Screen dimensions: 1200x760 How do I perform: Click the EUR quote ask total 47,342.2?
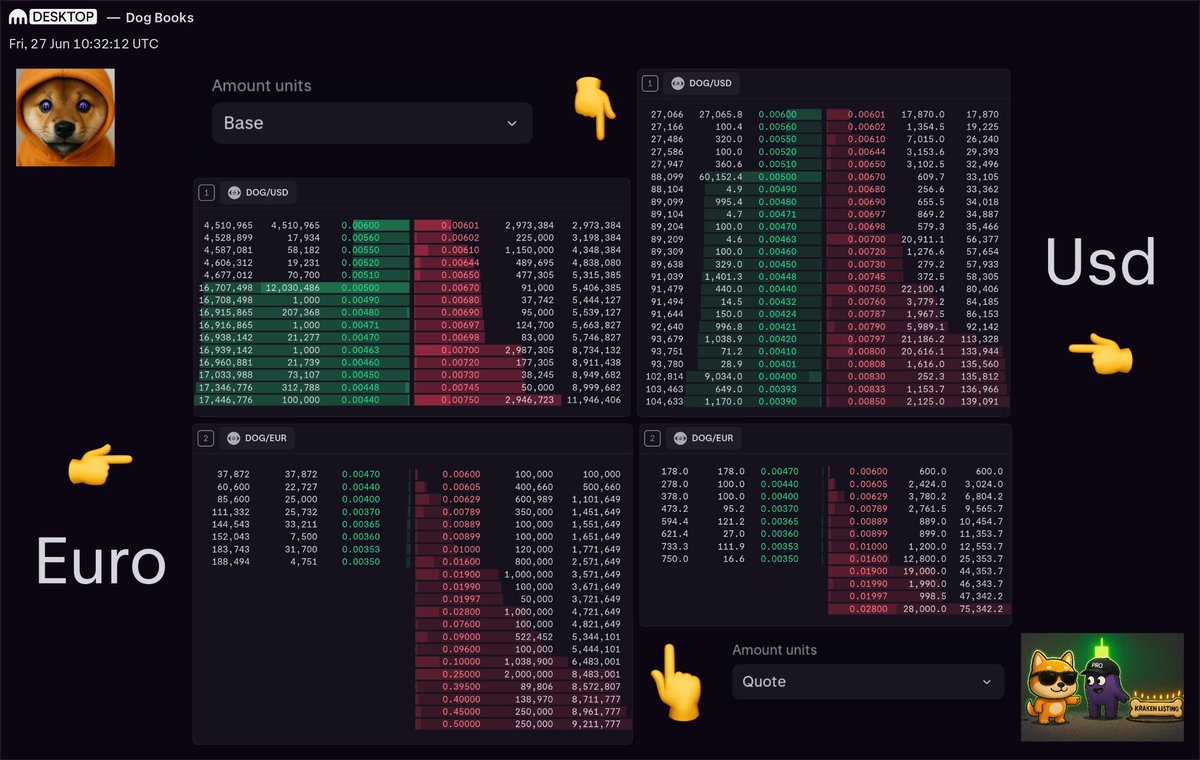980,596
